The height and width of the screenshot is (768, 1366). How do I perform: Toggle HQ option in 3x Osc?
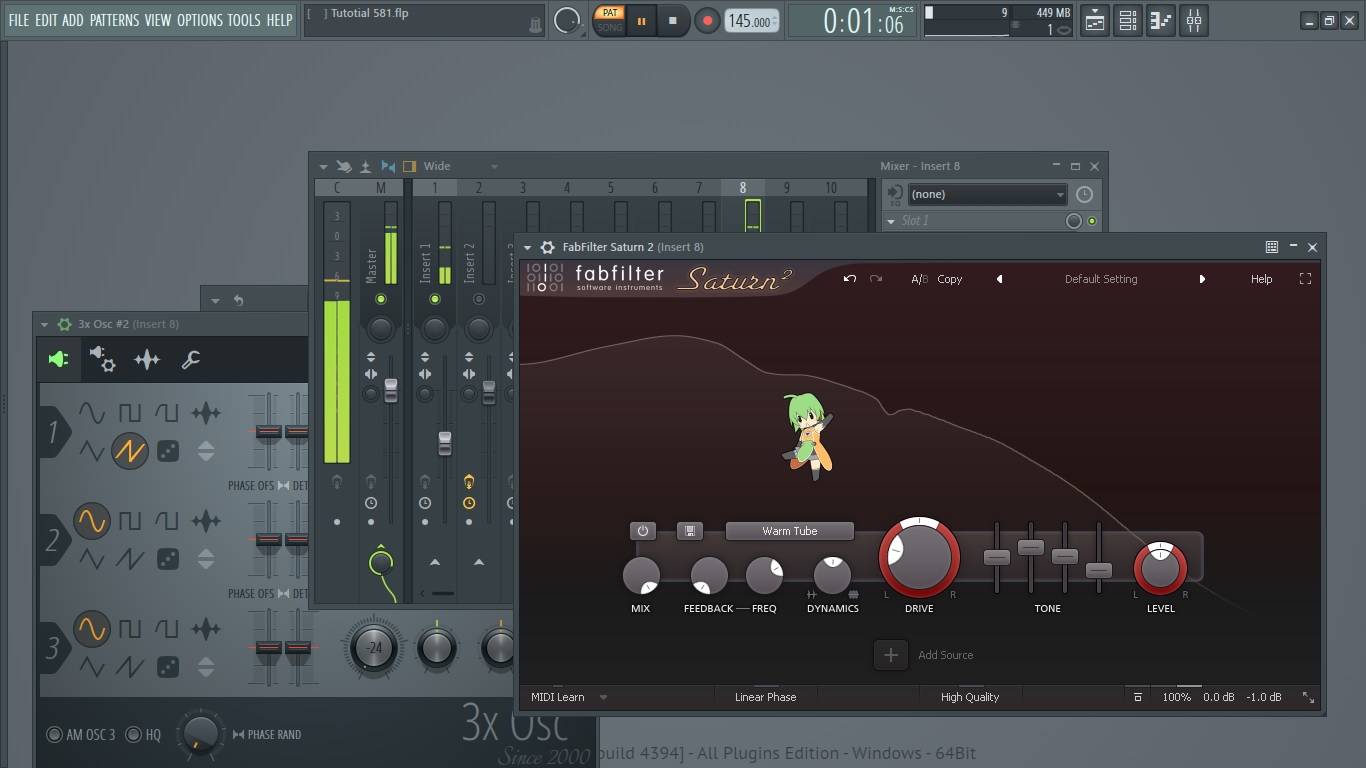145,735
